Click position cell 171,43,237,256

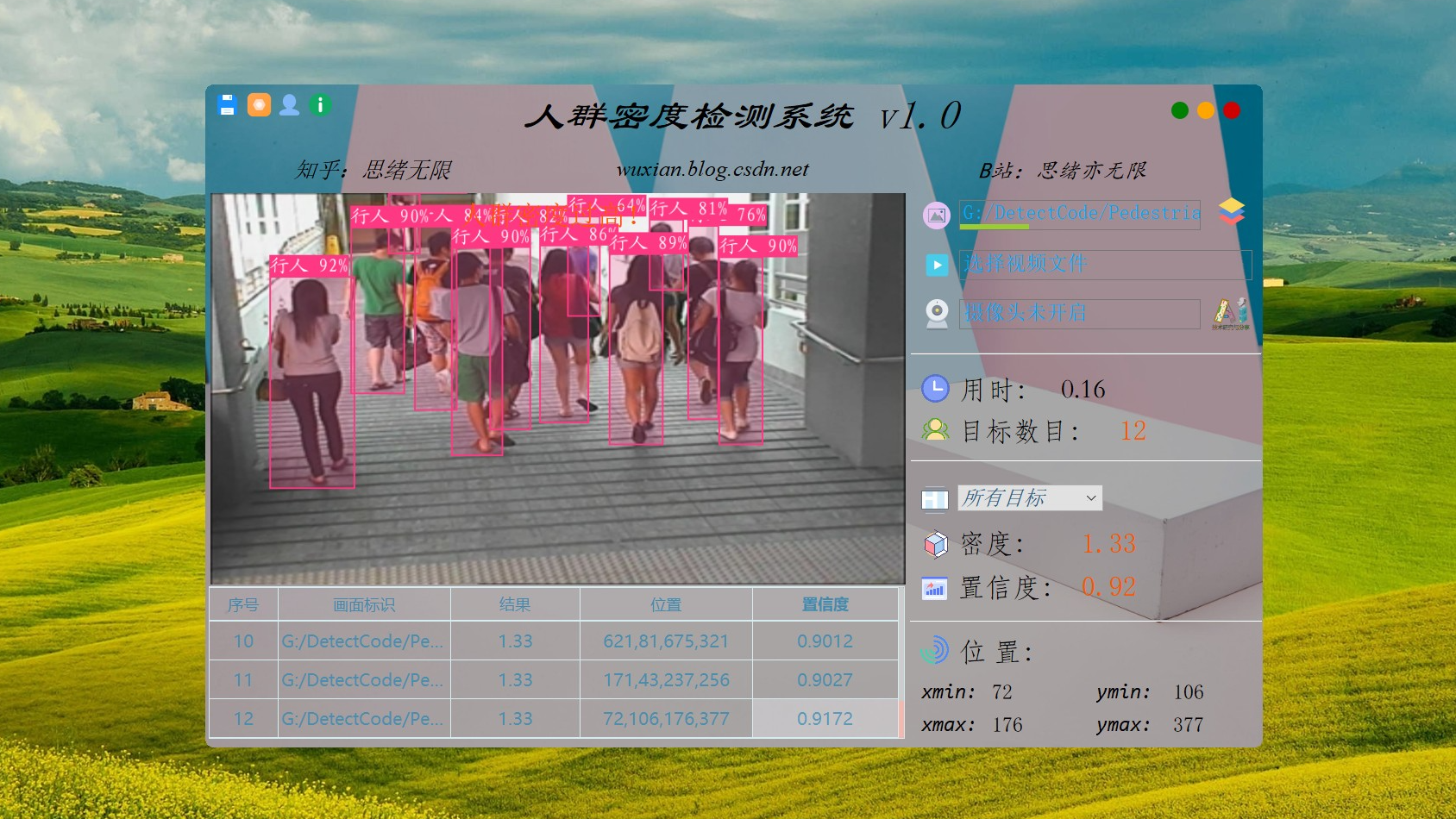pyautogui.click(x=666, y=680)
